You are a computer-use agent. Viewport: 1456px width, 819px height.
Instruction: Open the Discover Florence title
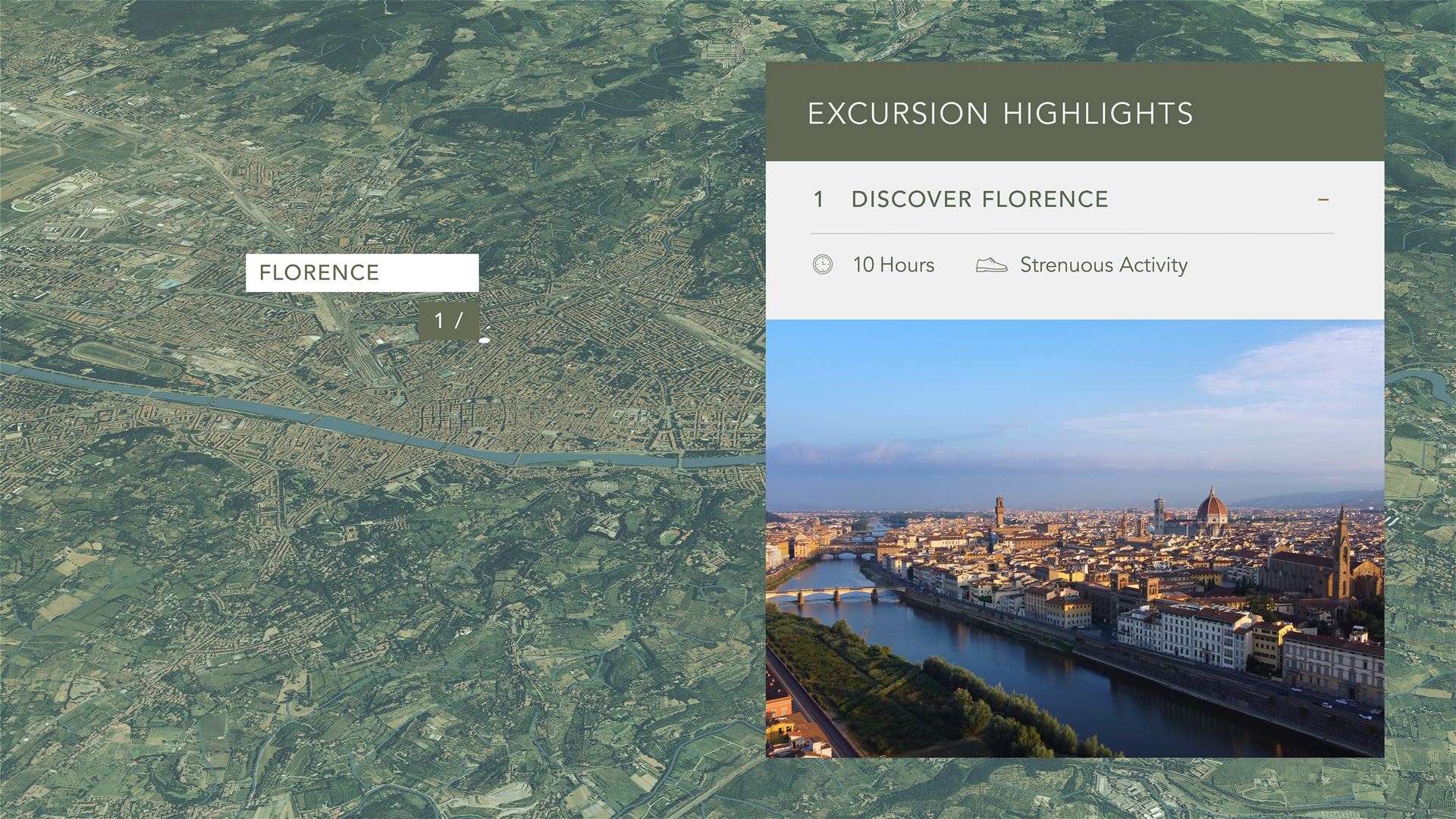[979, 199]
